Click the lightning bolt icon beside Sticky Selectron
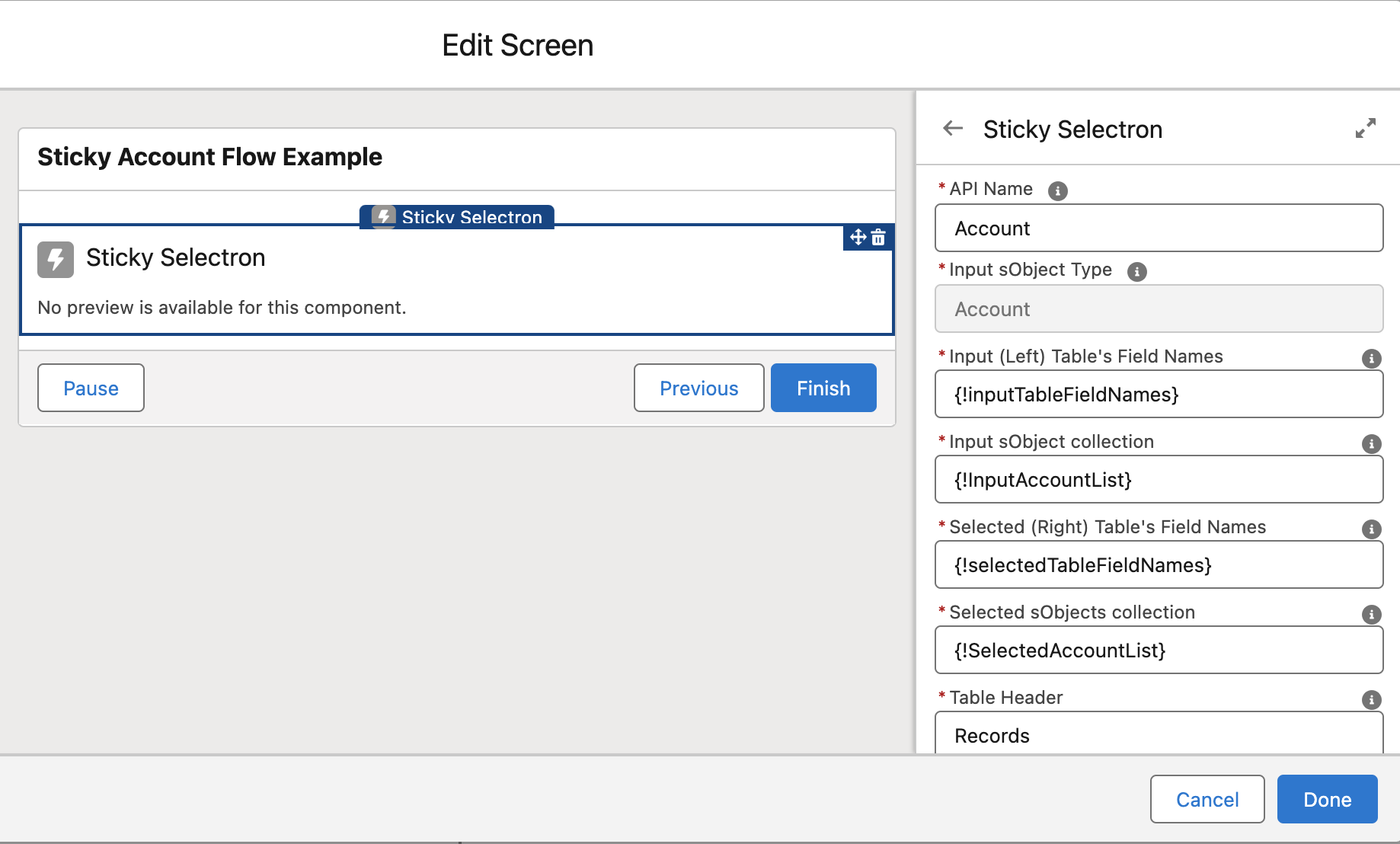Image resolution: width=1400 pixels, height=844 pixels. point(56,260)
